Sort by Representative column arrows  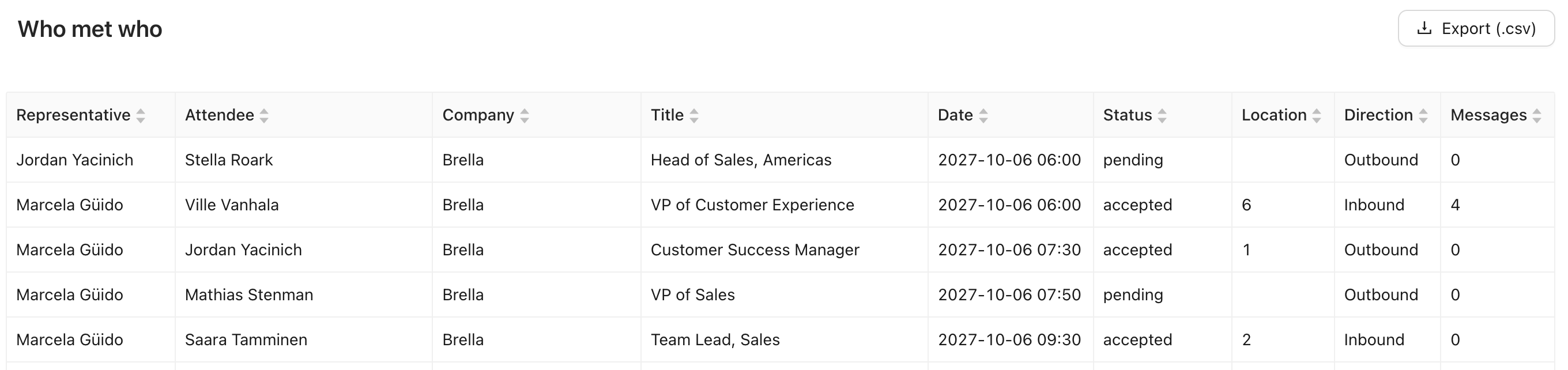click(x=141, y=116)
